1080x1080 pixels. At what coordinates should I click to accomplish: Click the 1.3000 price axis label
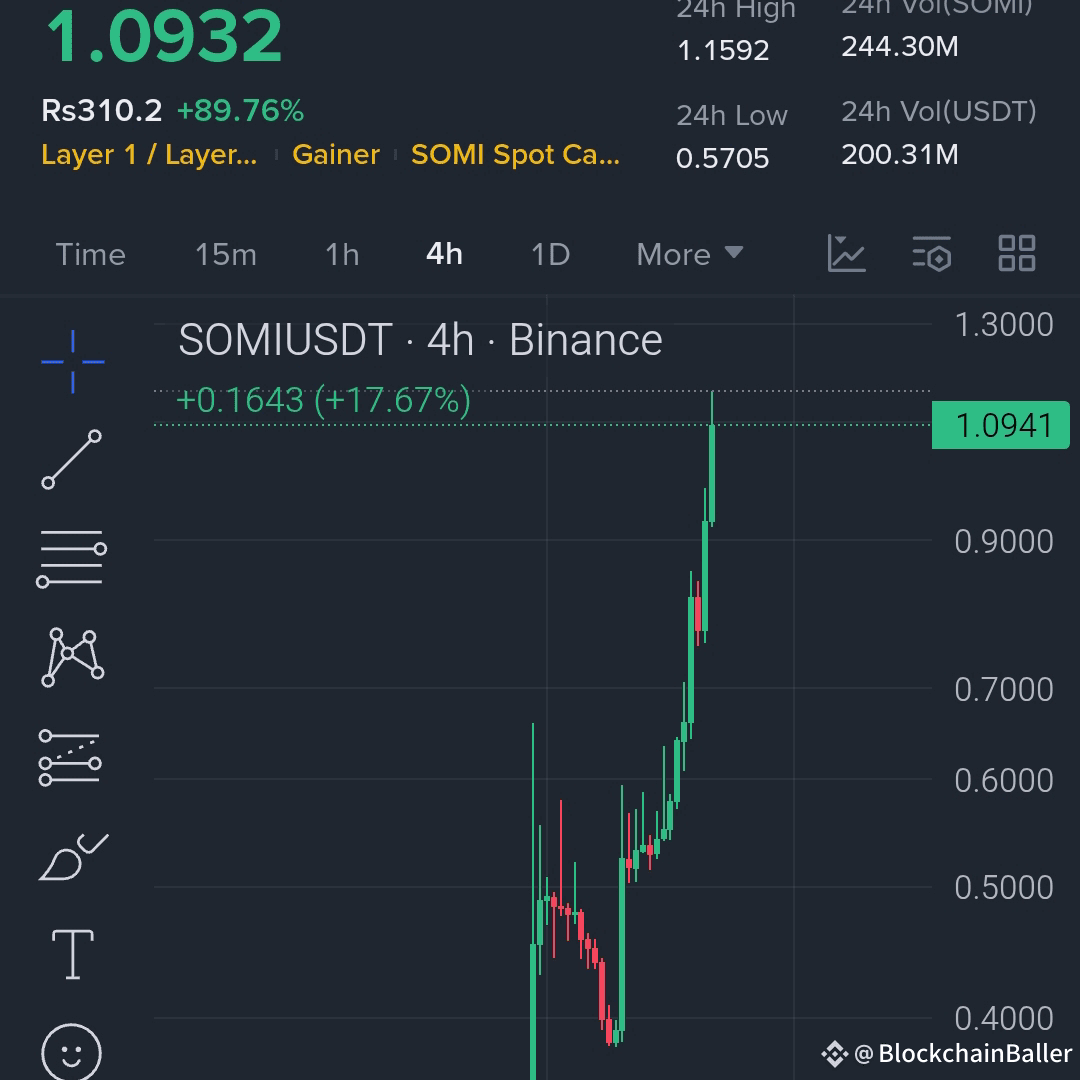tap(1004, 324)
